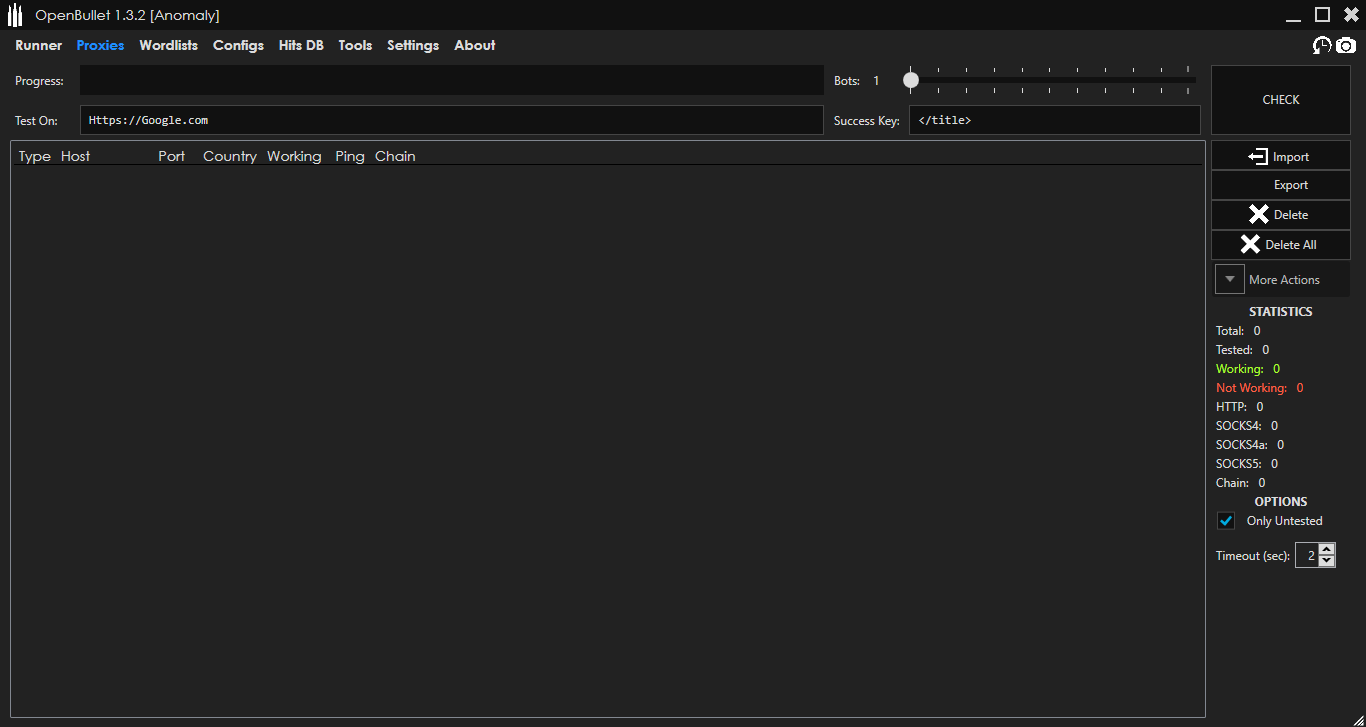Export the proxy list
The image size is (1366, 727).
tap(1281, 185)
